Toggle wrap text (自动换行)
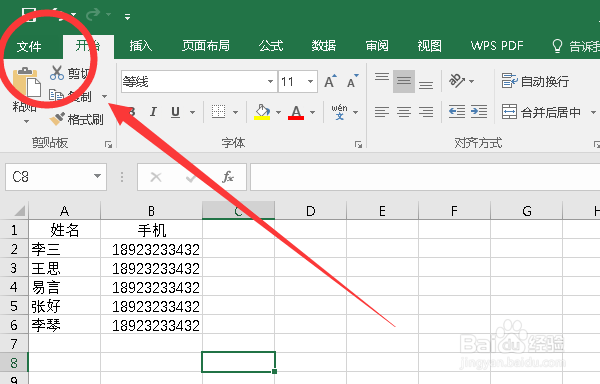 point(535,81)
